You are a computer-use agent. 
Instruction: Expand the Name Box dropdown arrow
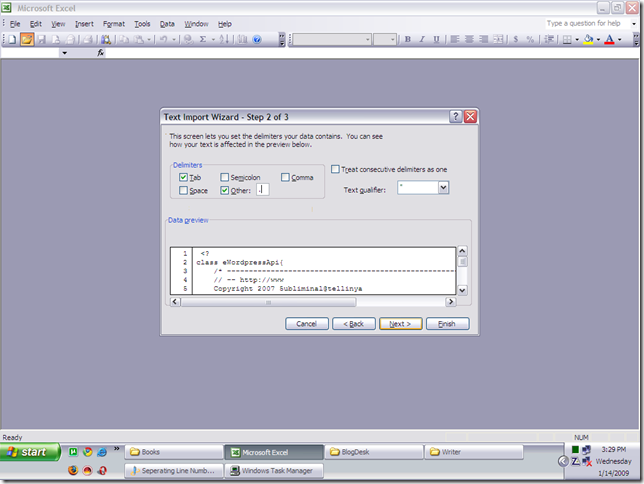(64, 53)
